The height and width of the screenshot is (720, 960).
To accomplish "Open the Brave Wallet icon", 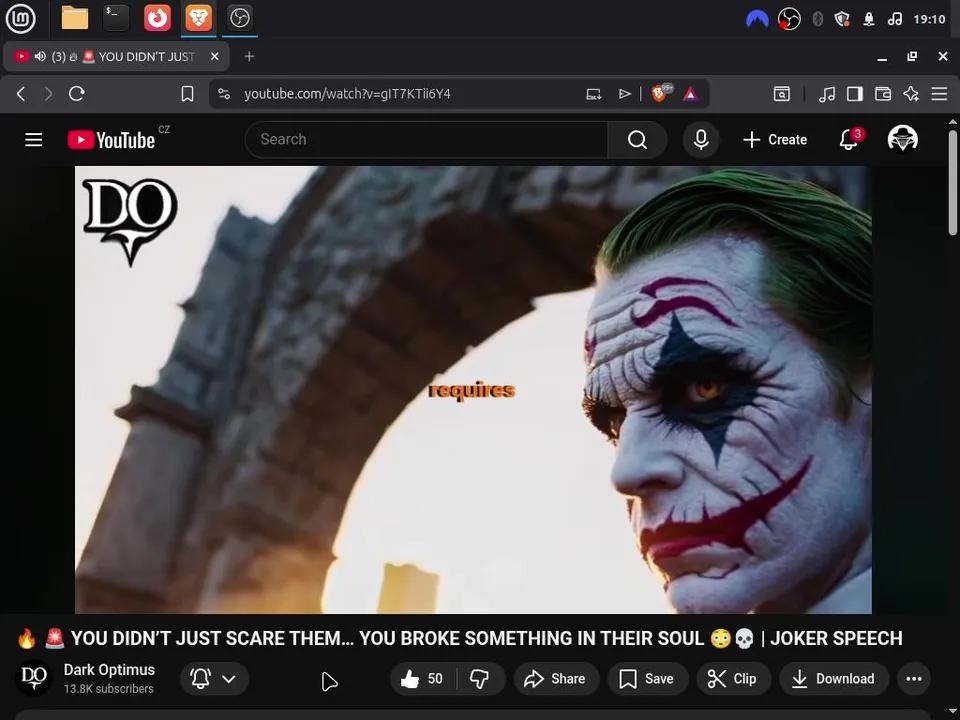I will [883, 94].
